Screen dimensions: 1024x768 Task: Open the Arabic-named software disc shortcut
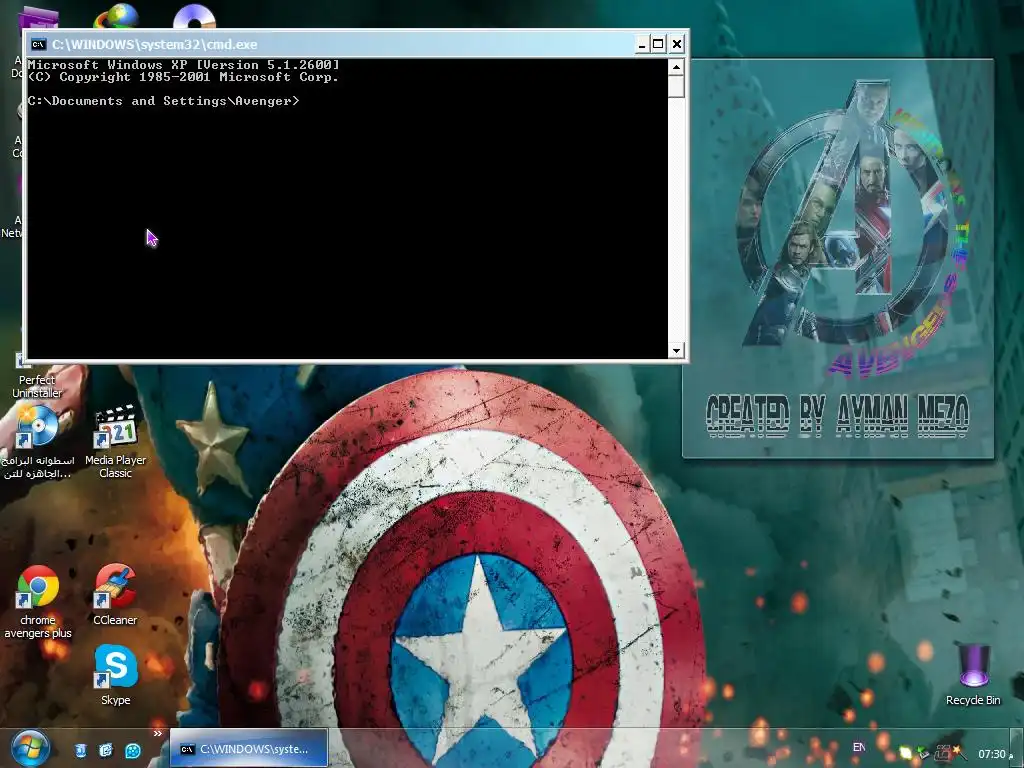pyautogui.click(x=38, y=441)
